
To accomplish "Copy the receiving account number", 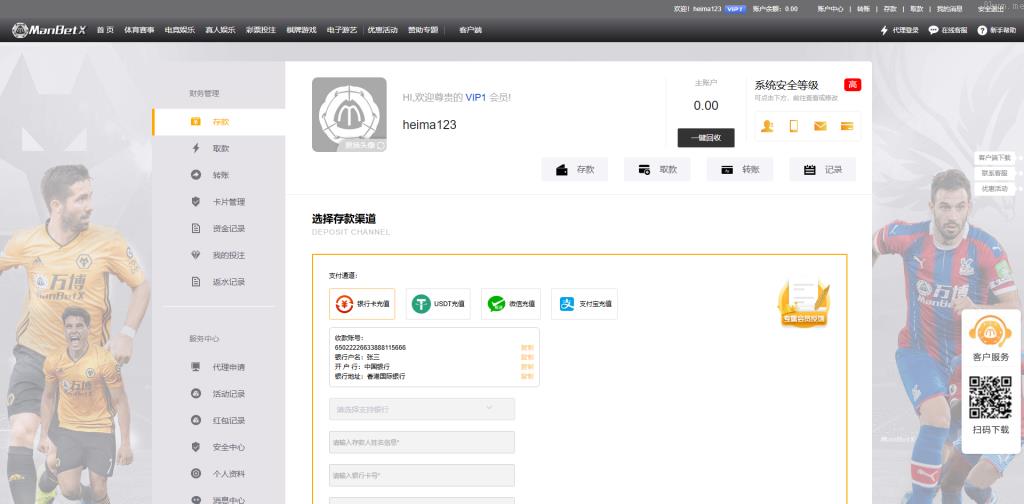I will tap(527, 347).
